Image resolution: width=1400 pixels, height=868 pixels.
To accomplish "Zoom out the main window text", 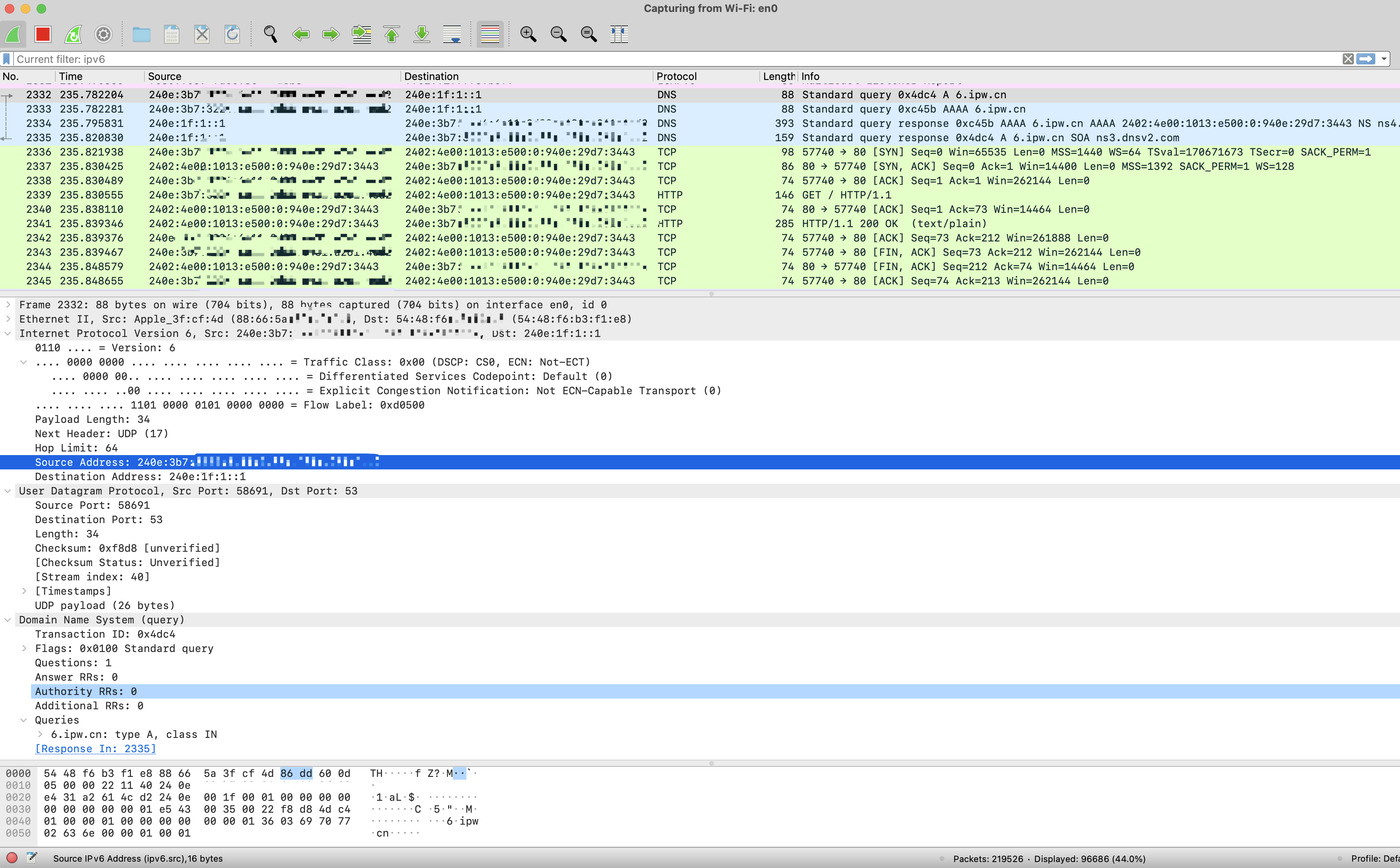I will pyautogui.click(x=559, y=35).
